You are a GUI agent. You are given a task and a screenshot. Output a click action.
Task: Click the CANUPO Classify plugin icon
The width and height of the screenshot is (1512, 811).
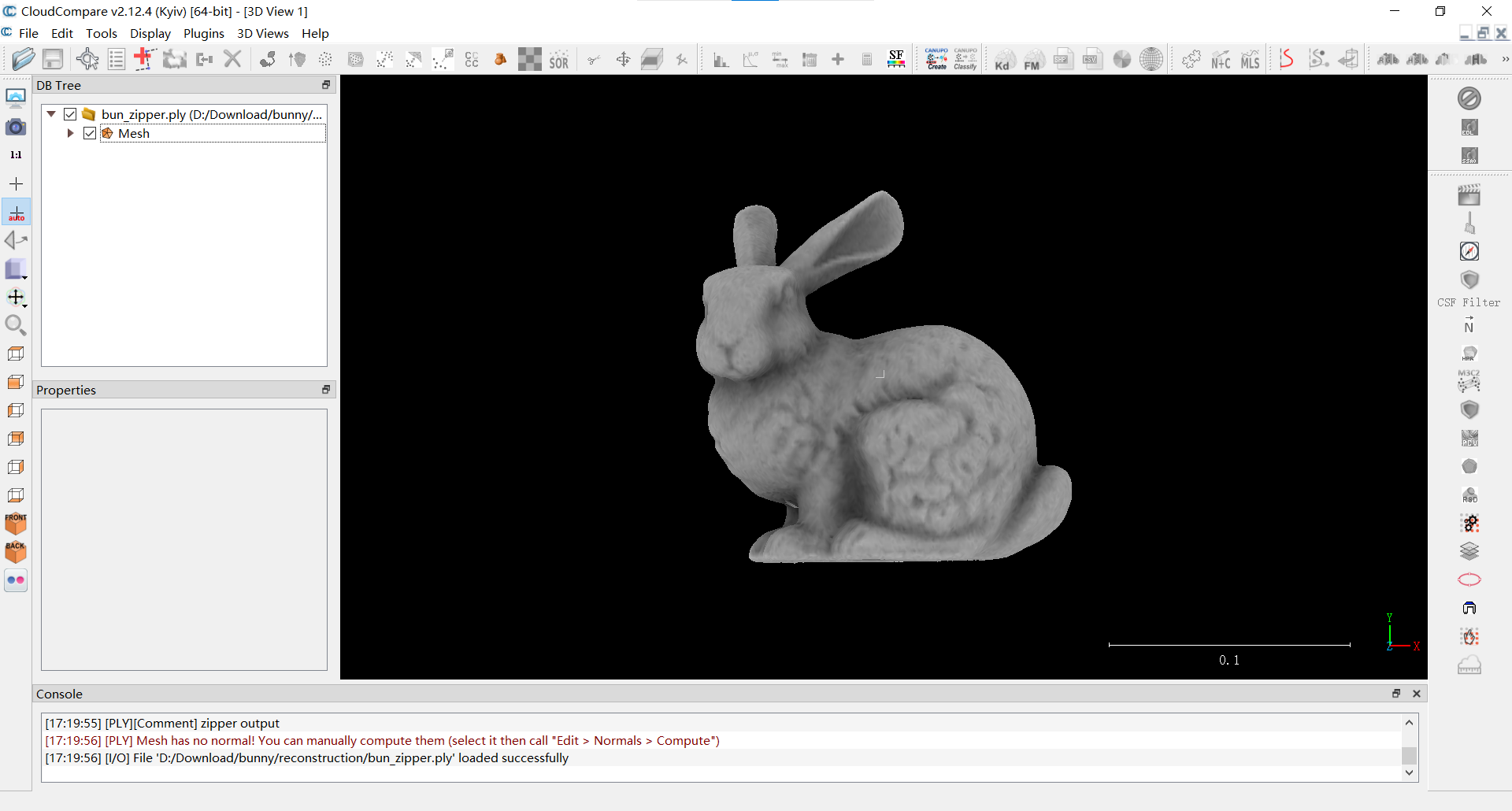[965, 59]
